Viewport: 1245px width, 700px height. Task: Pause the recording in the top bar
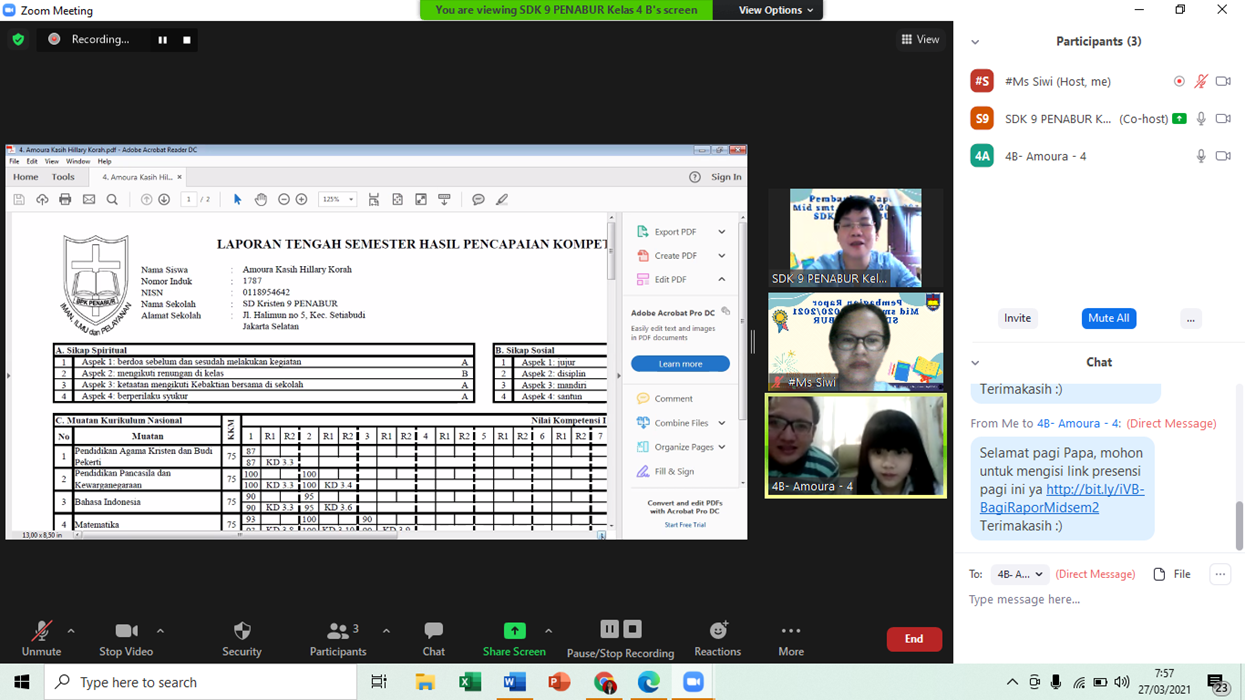(x=162, y=40)
